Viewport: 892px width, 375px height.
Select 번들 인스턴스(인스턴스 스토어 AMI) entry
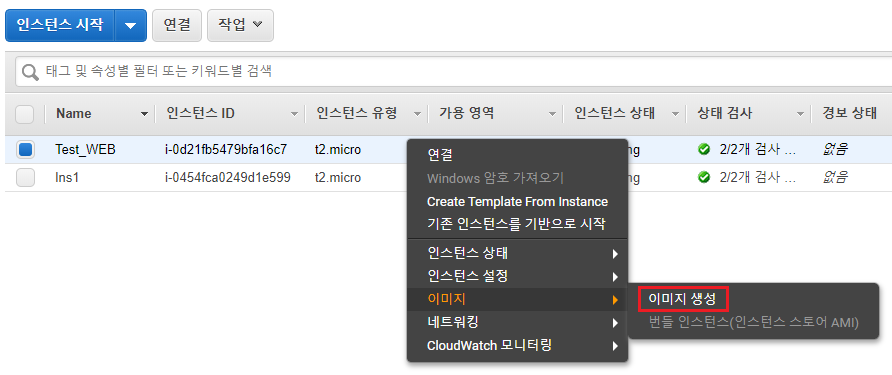[753, 323]
